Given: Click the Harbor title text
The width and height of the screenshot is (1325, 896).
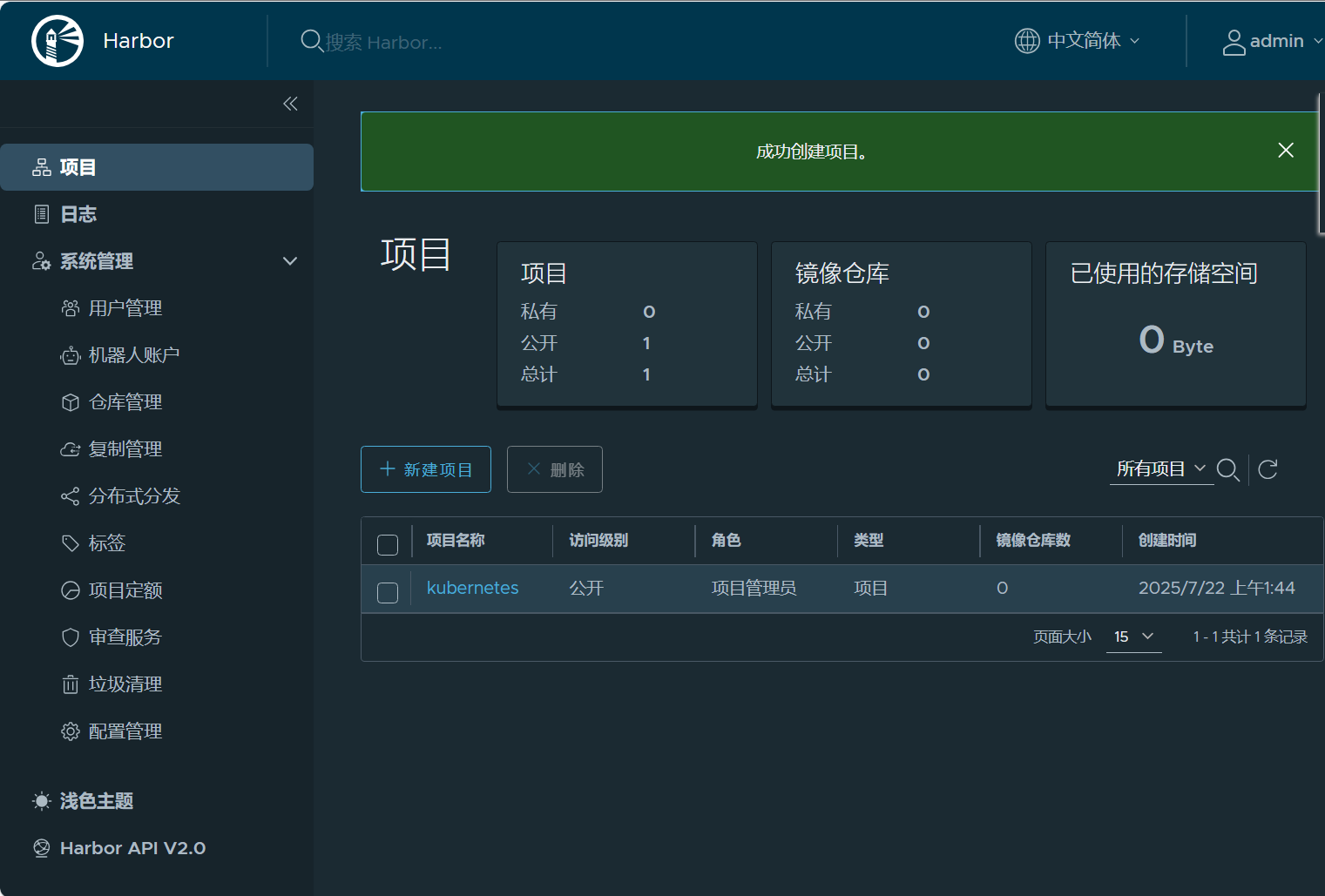Looking at the screenshot, I should pos(139,41).
